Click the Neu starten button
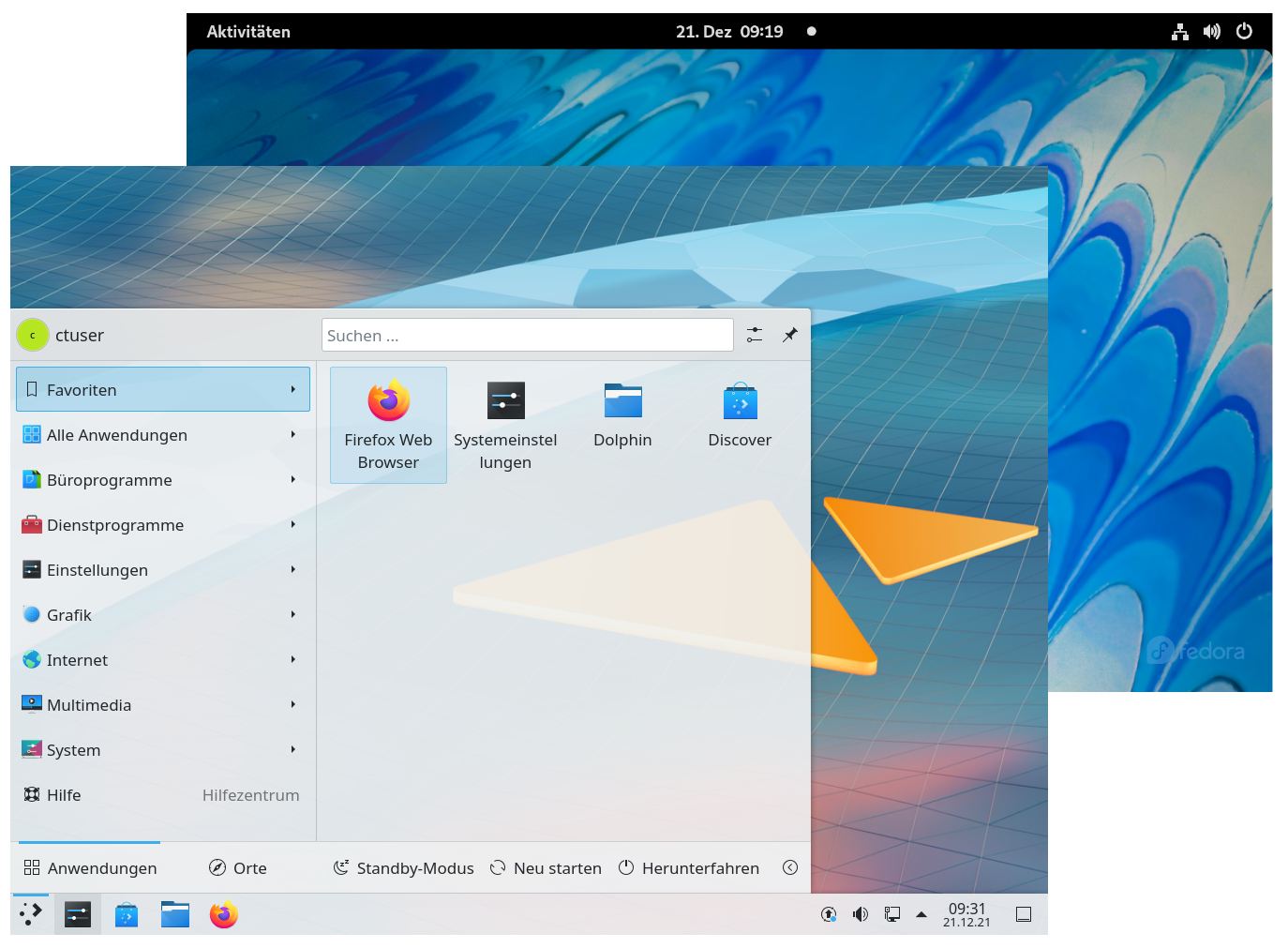 [x=546, y=868]
